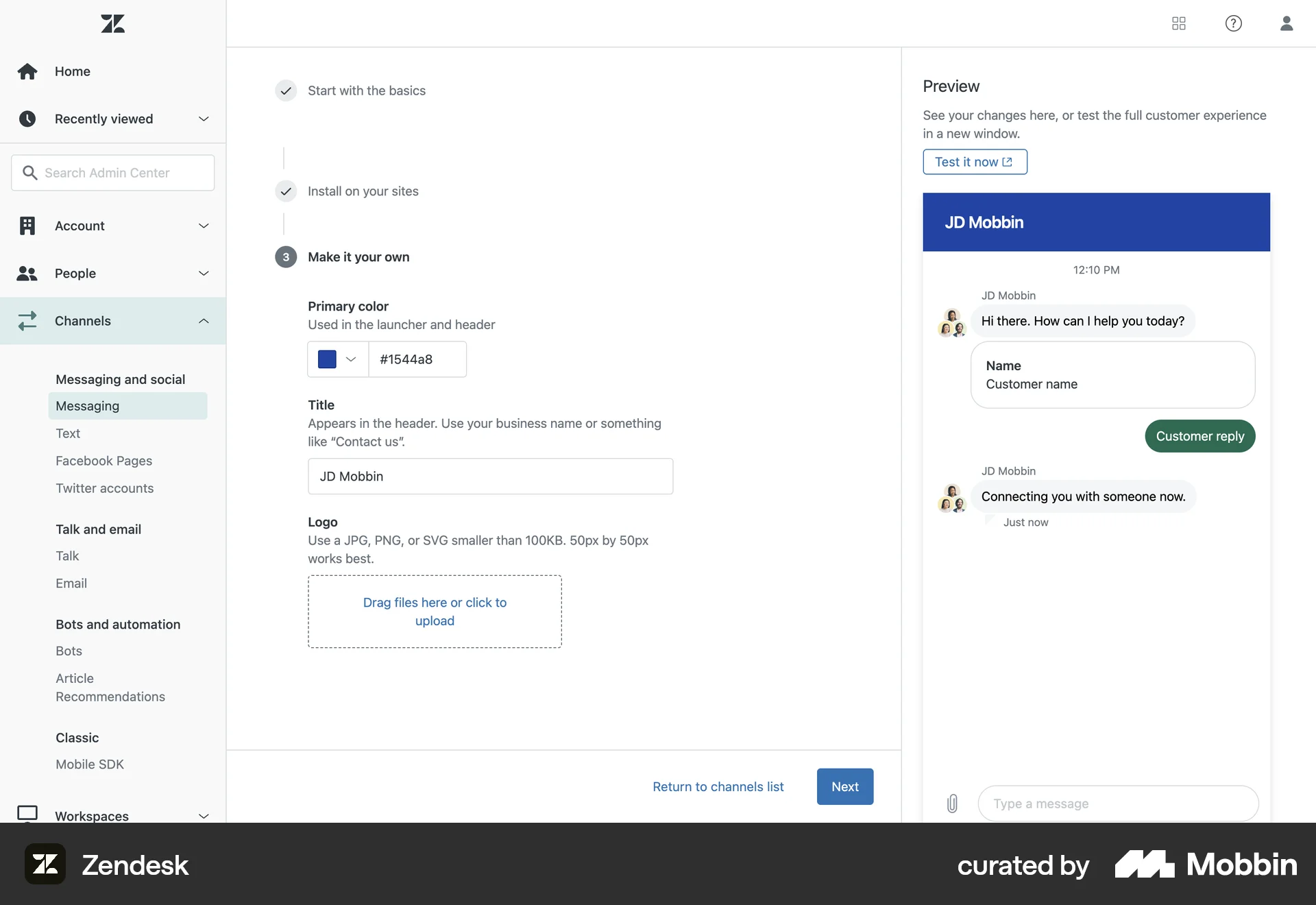Open Recently viewed via the clock icon
Viewport: 1316px width, 905px height.
27,119
